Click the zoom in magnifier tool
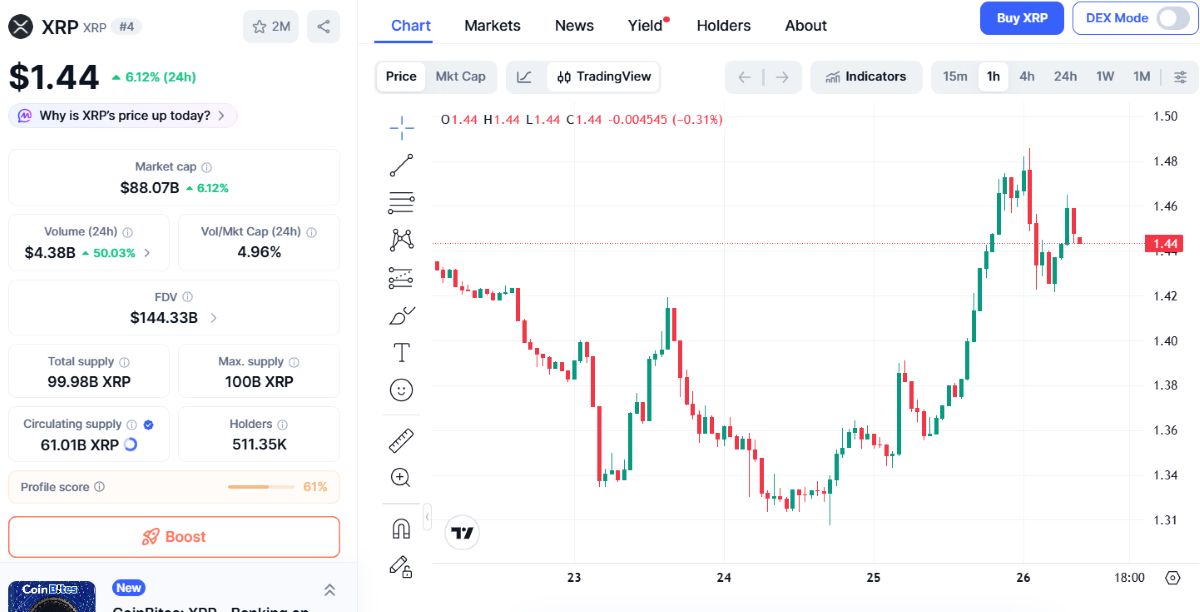 pos(401,477)
